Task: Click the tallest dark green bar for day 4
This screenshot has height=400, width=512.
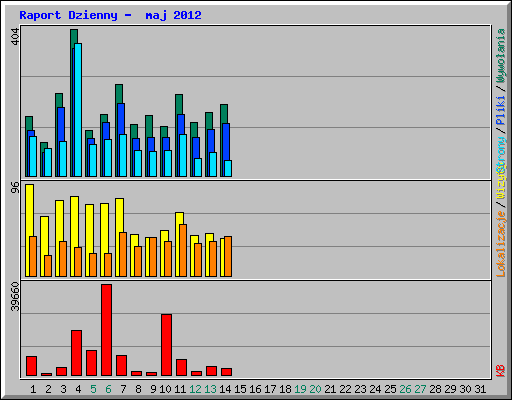Action: tap(74, 37)
